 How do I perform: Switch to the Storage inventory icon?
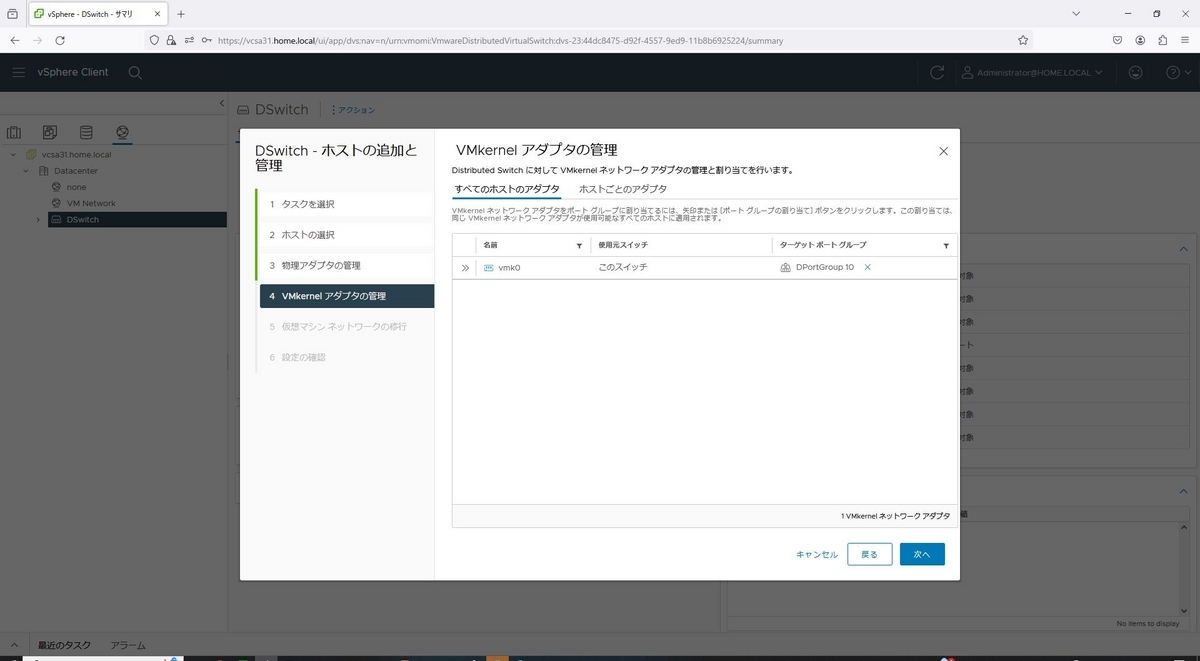click(86, 132)
